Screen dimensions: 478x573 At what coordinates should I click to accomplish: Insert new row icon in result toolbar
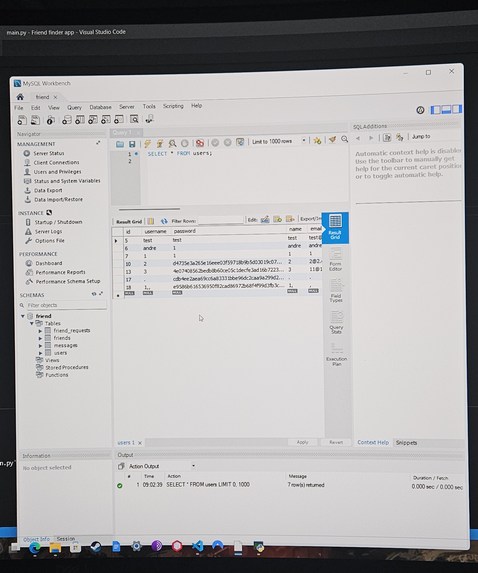click(277, 219)
